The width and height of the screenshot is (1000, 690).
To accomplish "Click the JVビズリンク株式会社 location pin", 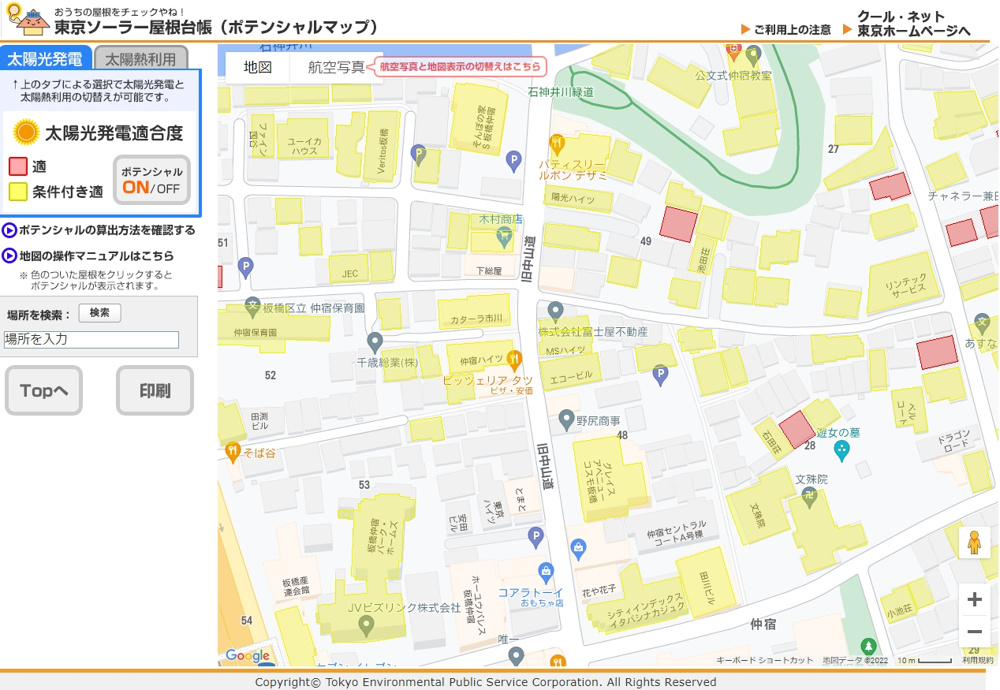I will 366,626.
